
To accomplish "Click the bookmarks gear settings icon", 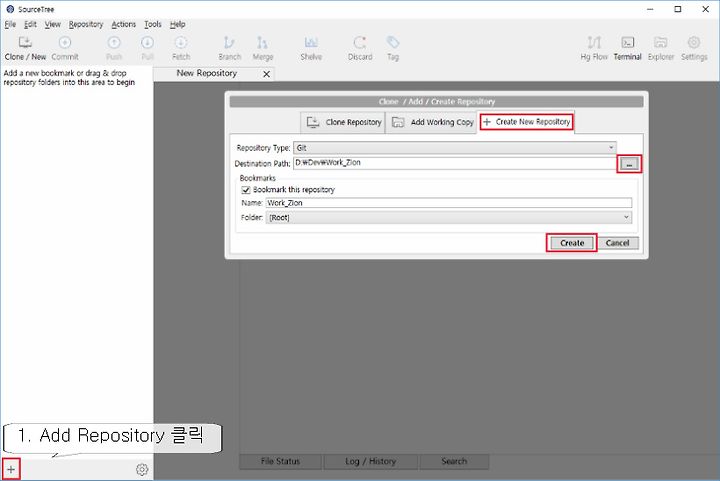I will click(142, 469).
